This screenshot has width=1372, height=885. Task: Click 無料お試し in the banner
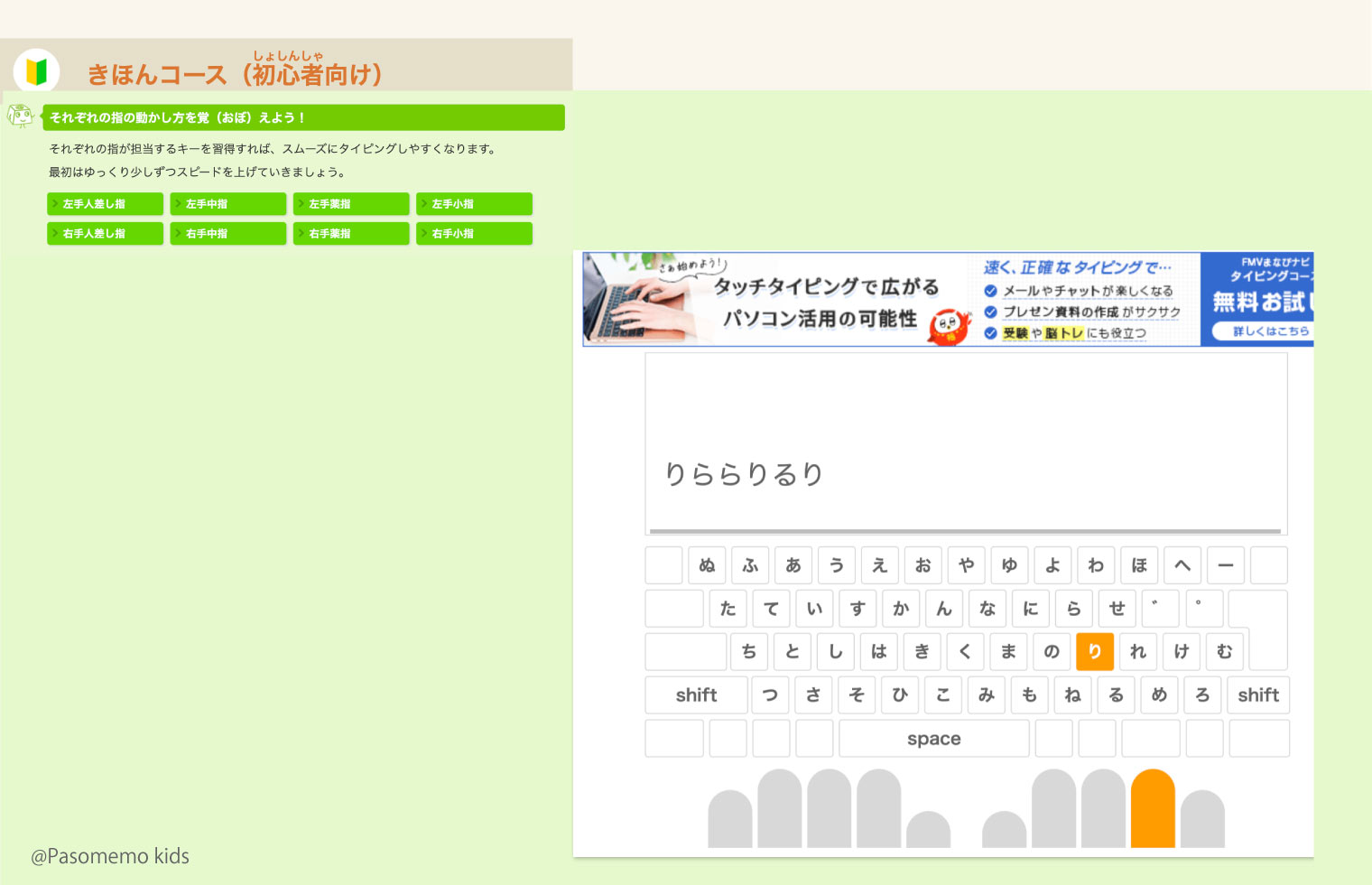tap(1261, 302)
